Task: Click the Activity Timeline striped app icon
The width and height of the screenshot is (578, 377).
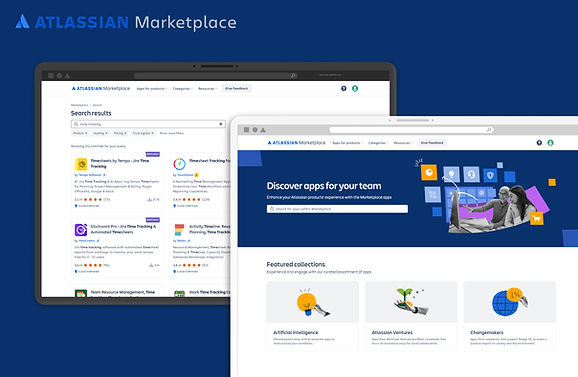Action: [179, 230]
